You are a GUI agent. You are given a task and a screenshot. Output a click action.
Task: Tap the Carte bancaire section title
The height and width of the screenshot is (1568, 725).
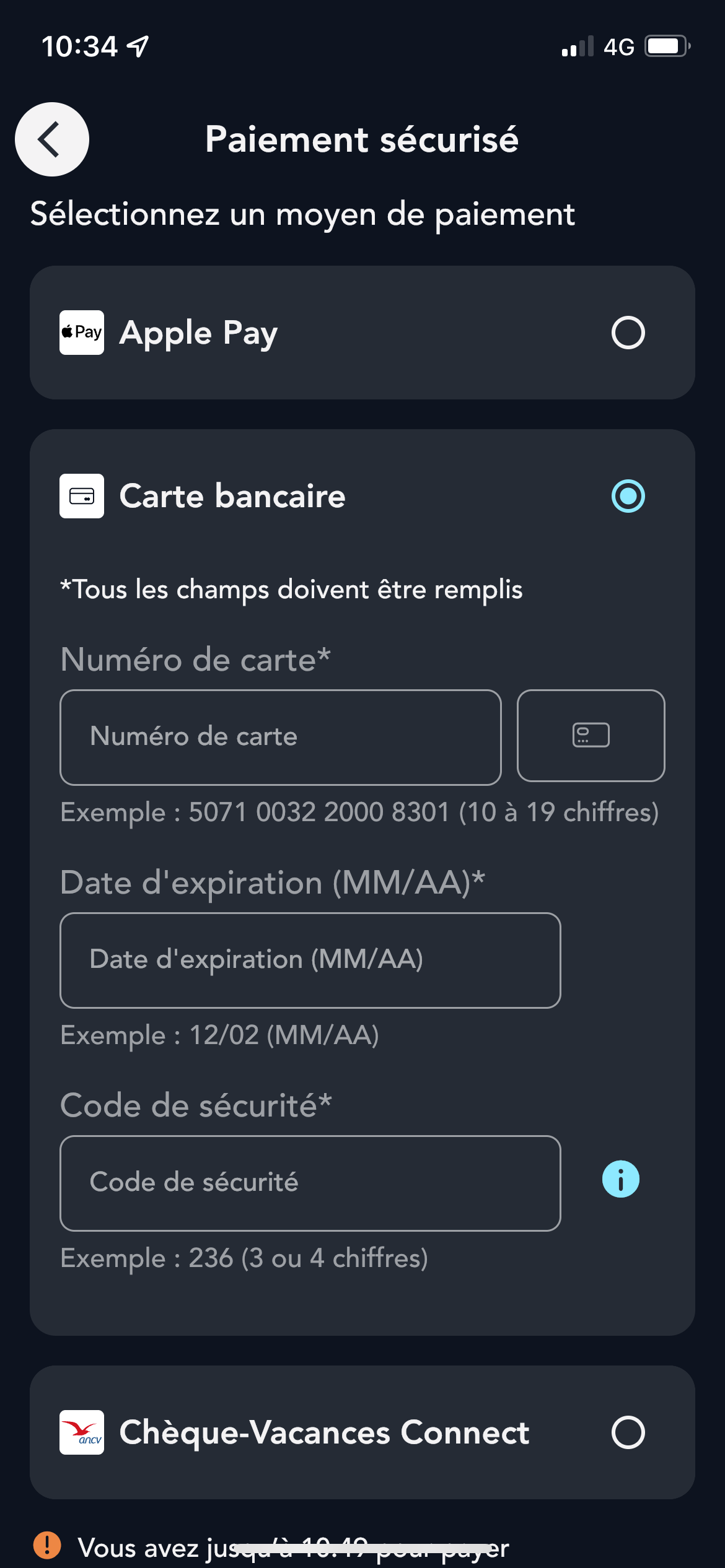coord(232,496)
